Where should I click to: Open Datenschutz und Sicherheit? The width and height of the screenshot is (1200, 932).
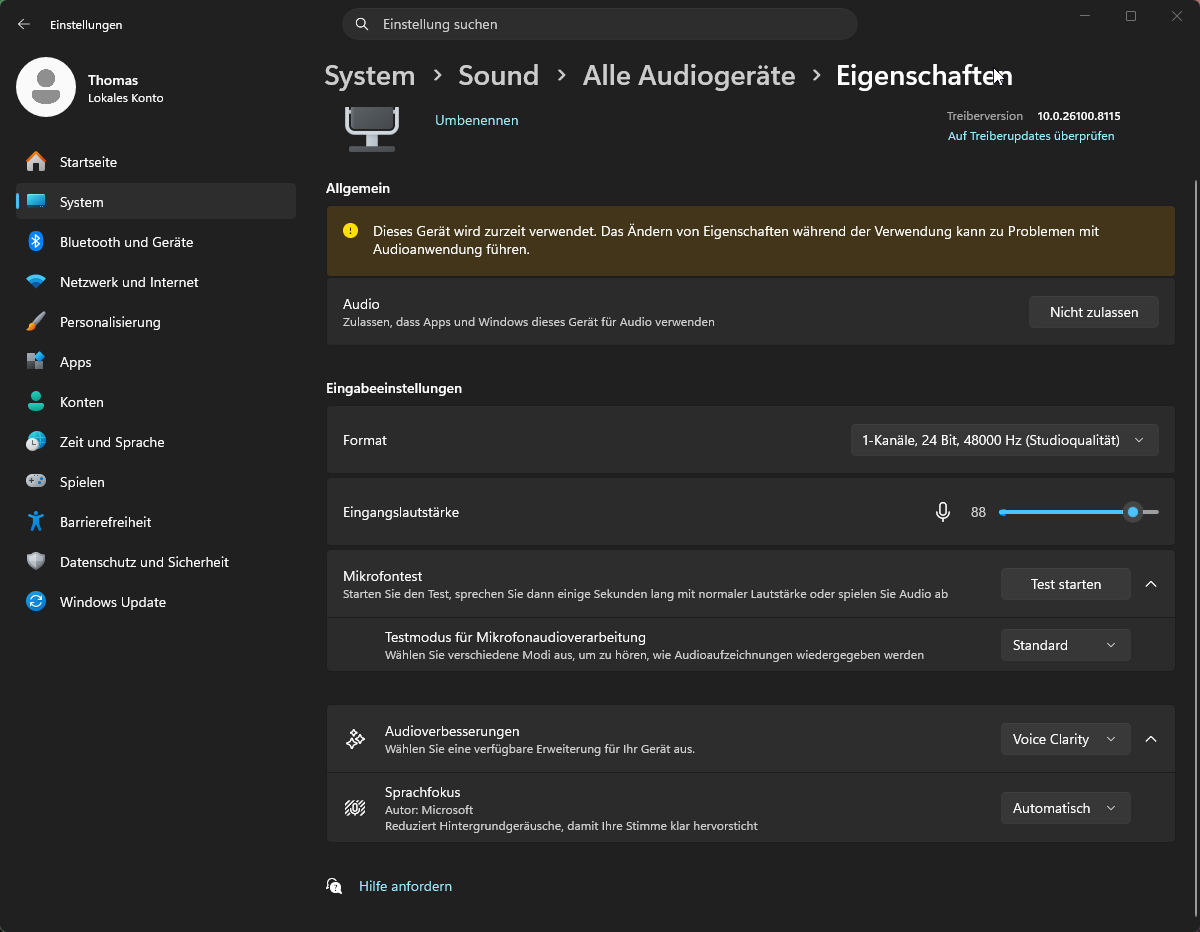point(144,562)
